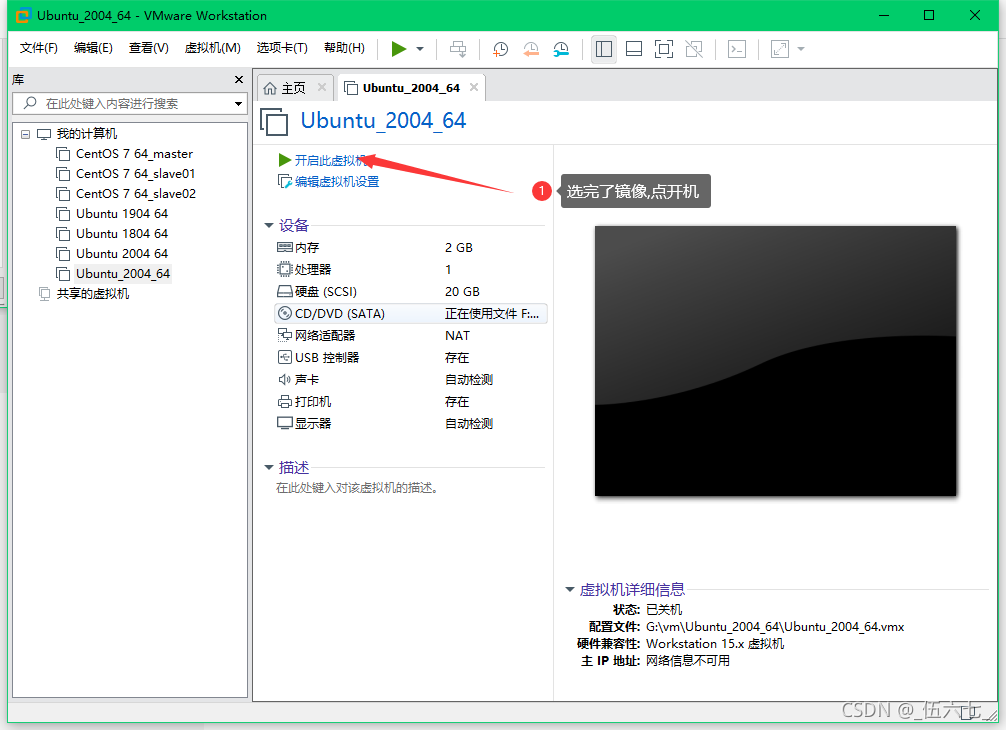1006x730 pixels.
Task: Click the virtual machine screen preview thumbnail
Action: [775, 361]
